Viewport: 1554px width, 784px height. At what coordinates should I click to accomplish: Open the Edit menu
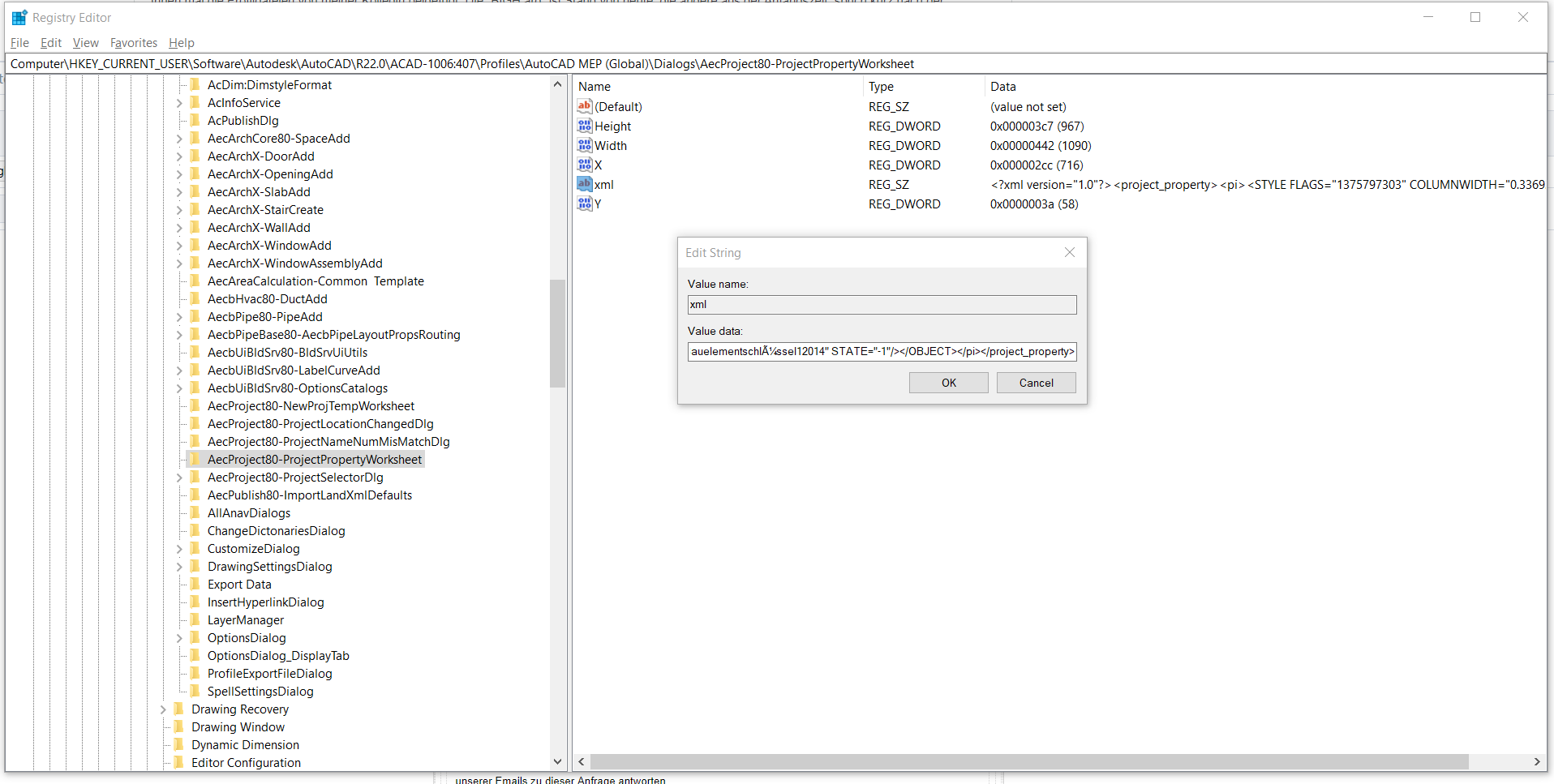point(50,43)
